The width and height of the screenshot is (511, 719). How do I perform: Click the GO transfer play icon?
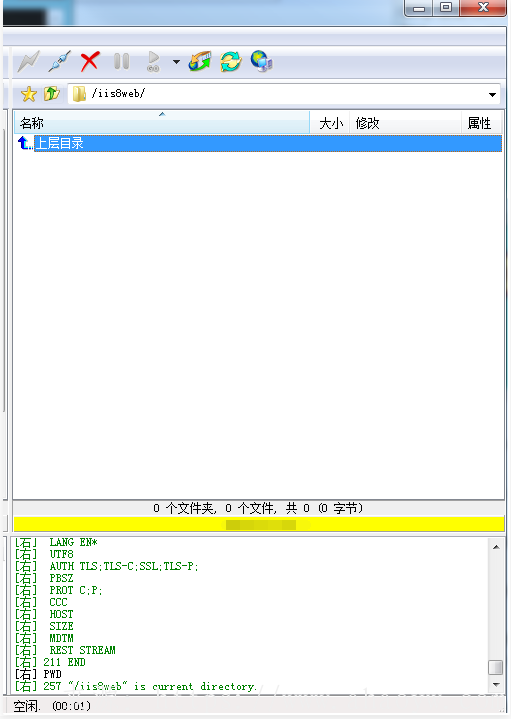(x=153, y=61)
